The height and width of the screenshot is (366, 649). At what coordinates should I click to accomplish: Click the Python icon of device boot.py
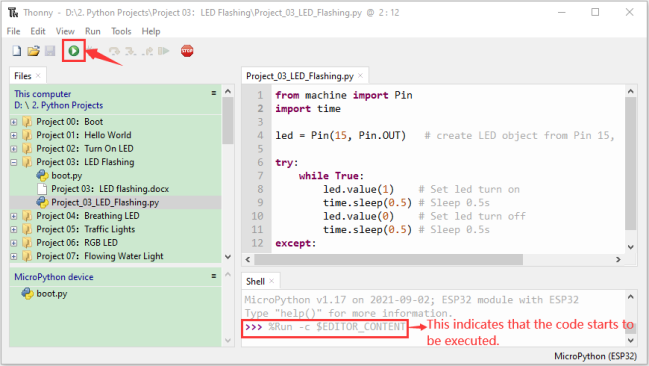pyautogui.click(x=27, y=294)
